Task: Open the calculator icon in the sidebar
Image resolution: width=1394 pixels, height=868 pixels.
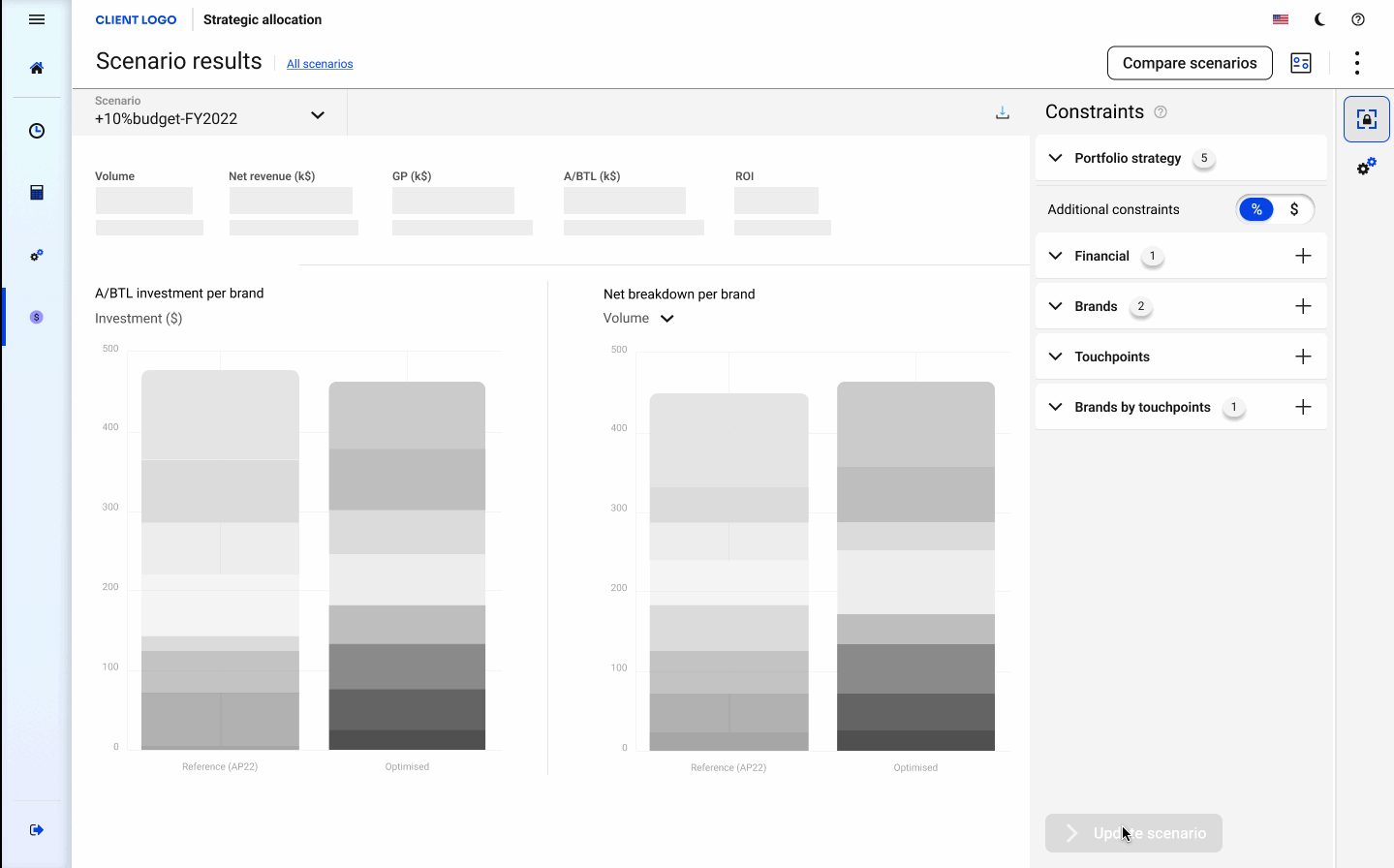Action: coord(37,193)
